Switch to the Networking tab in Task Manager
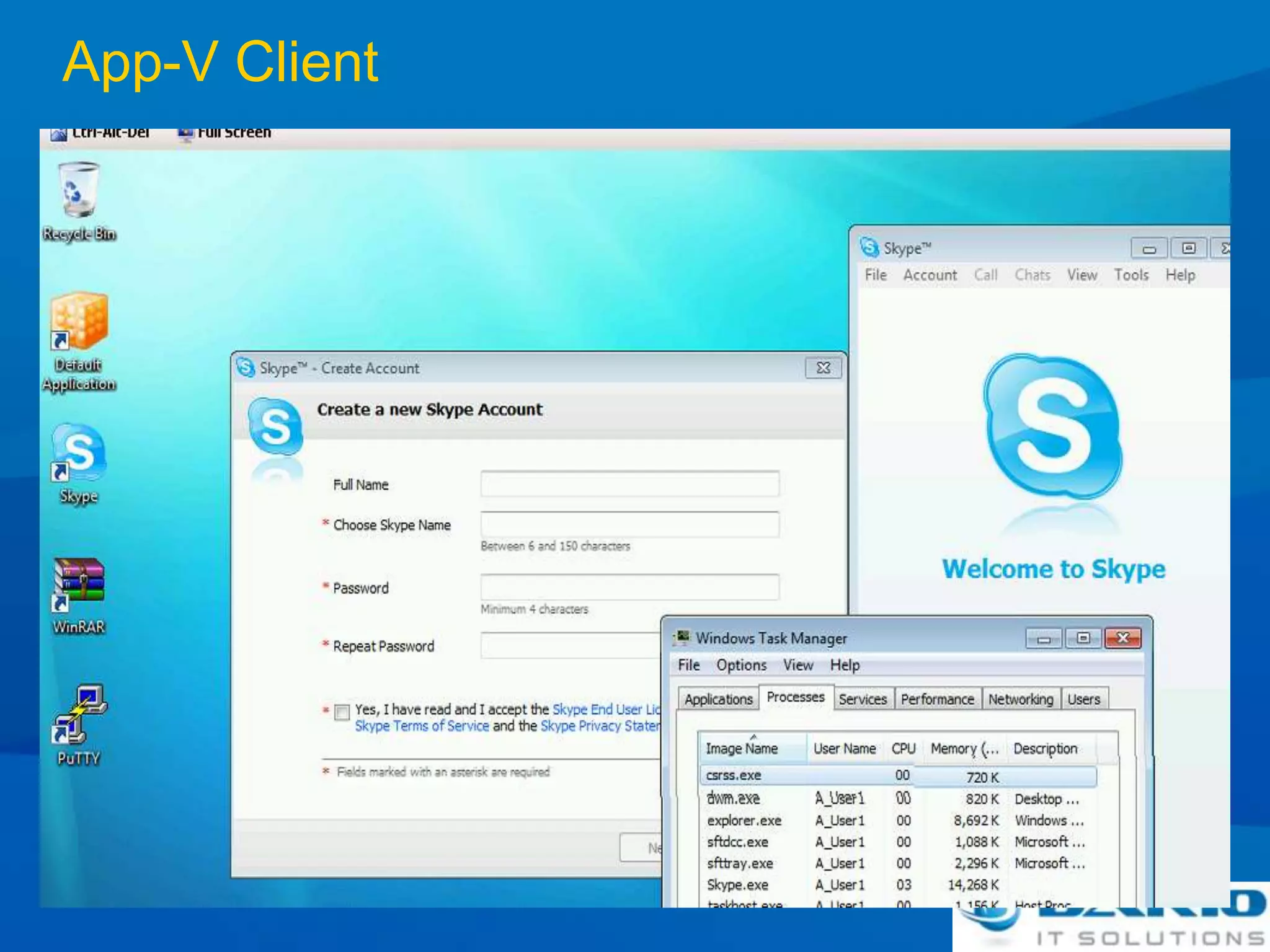This screenshot has height=952, width=1270. [1021, 699]
